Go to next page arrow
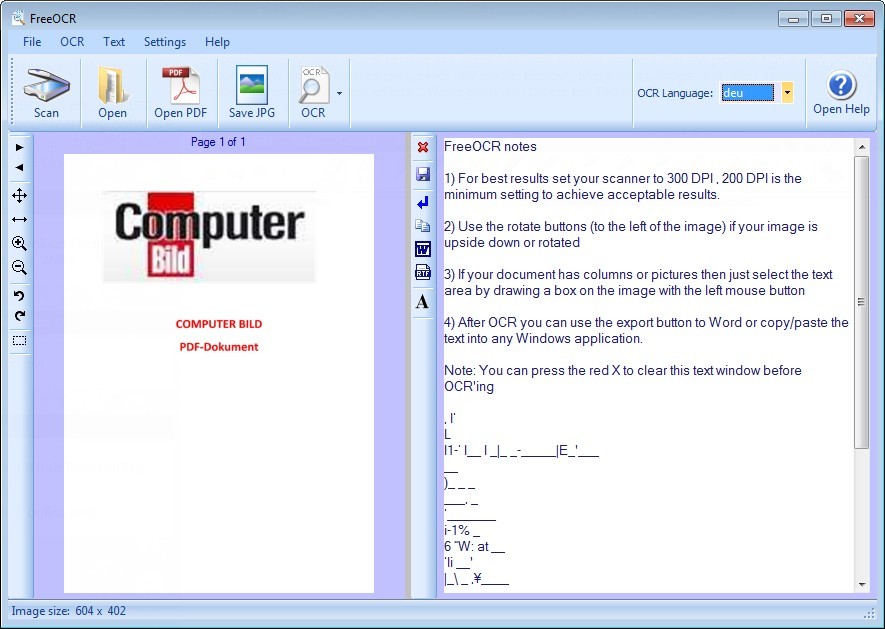Screen dimensions: 885x629 19,147
